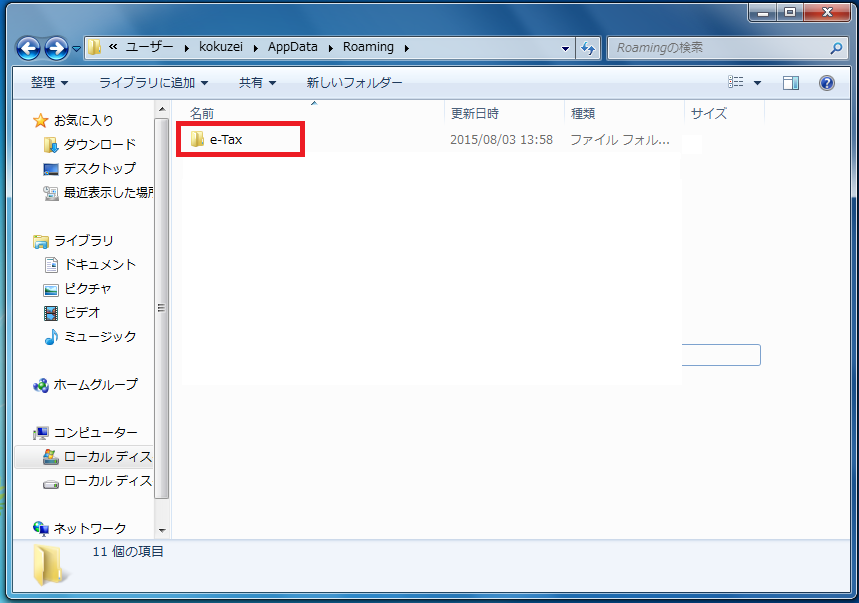Sort by 名前 column header
This screenshot has width=859, height=603.
[x=202, y=113]
